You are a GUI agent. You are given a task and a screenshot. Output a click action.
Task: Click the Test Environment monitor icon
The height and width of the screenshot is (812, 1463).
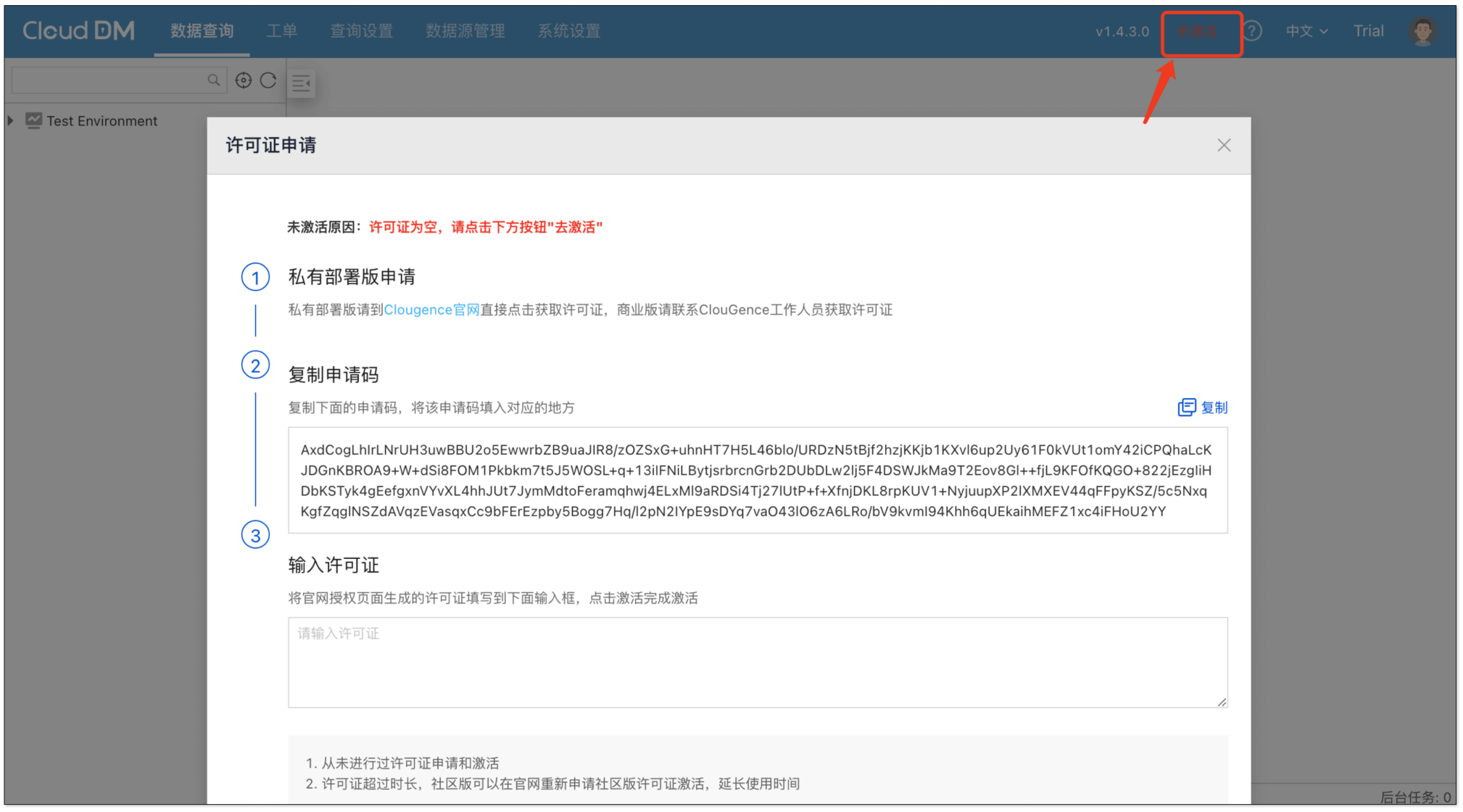[x=33, y=120]
